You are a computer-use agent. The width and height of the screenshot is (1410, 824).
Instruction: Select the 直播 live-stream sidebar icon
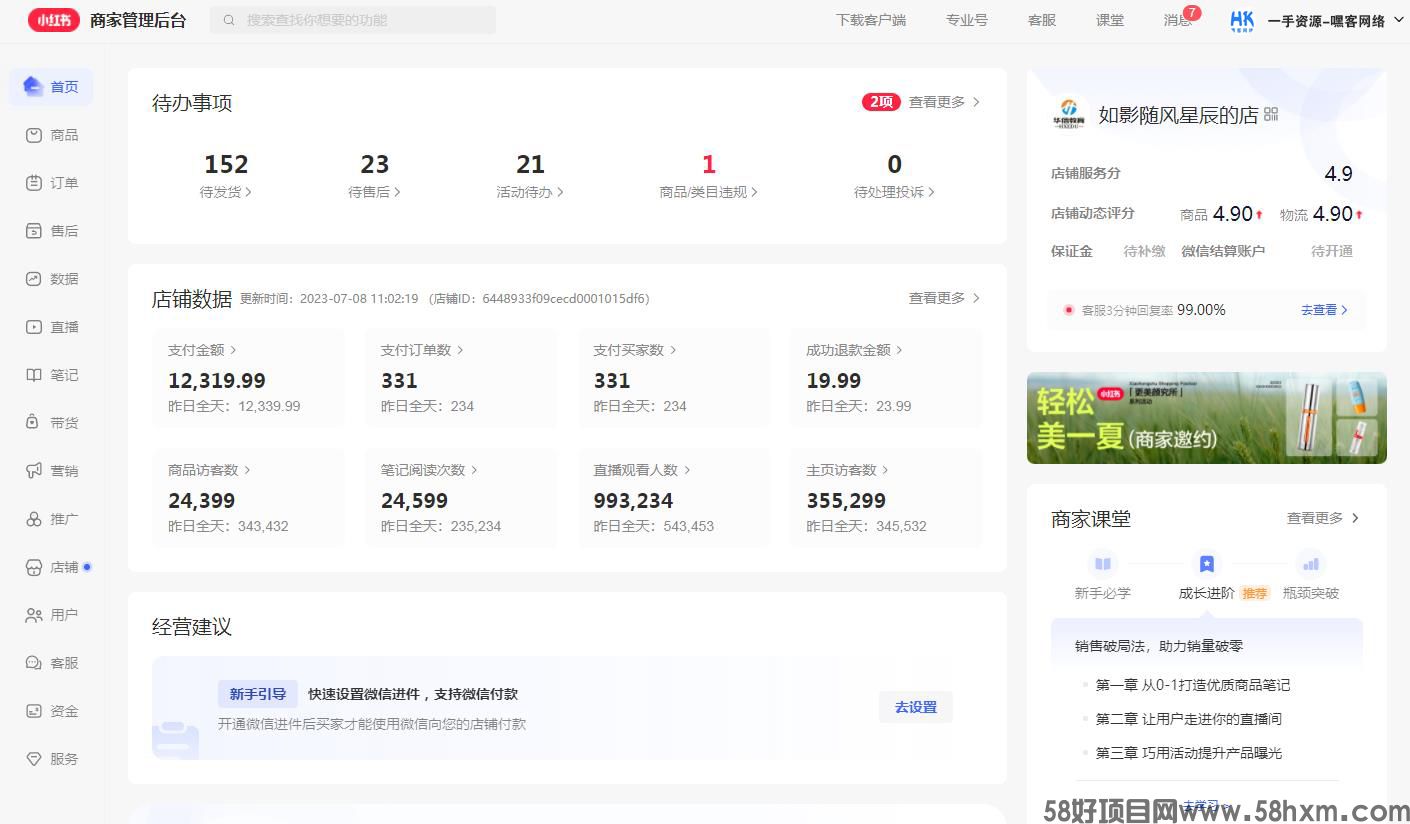33,326
